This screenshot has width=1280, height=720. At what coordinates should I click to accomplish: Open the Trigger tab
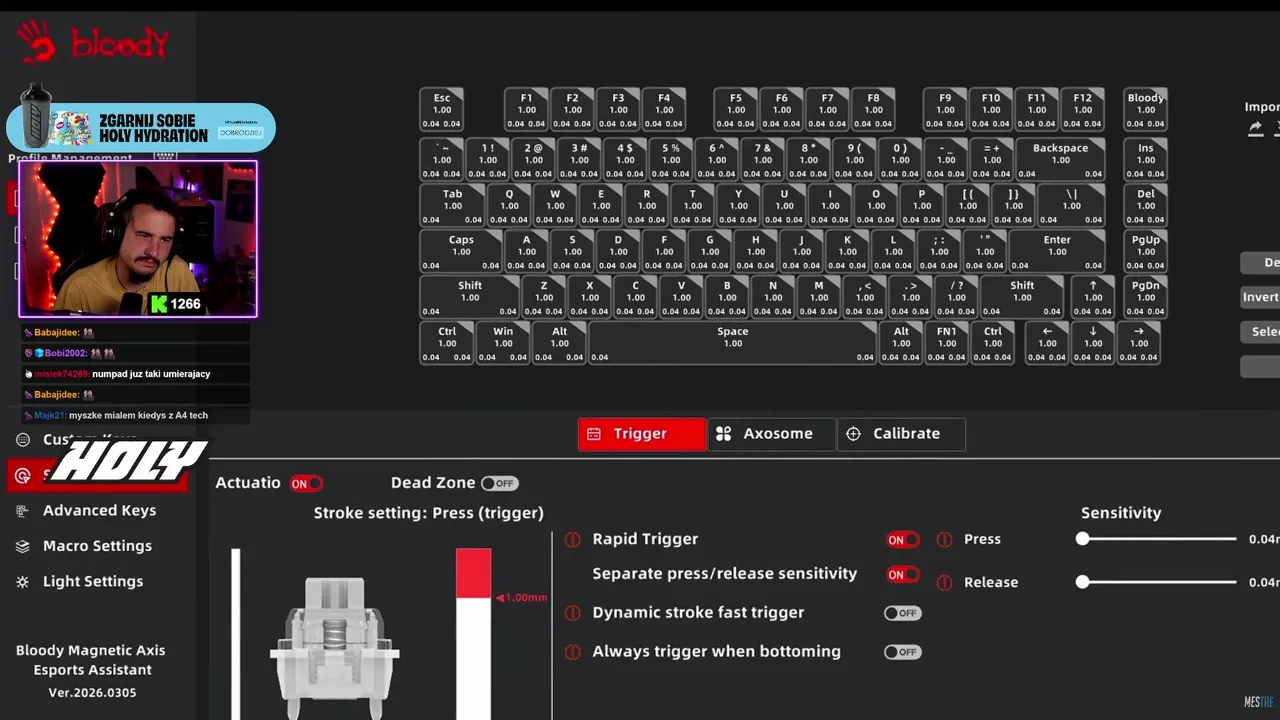[x=641, y=434]
